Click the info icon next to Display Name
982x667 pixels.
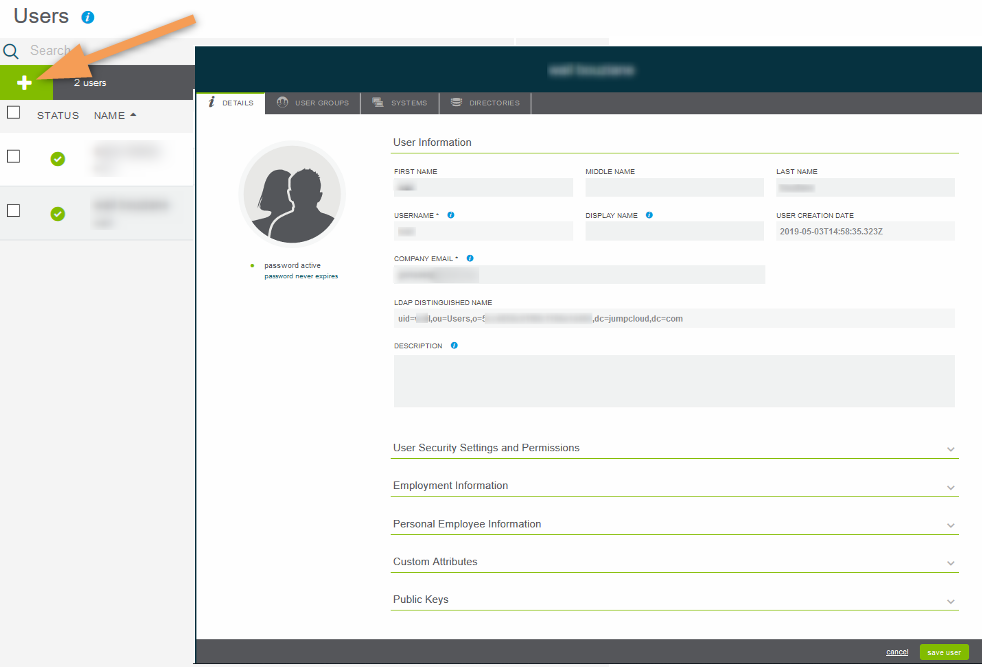click(x=650, y=215)
